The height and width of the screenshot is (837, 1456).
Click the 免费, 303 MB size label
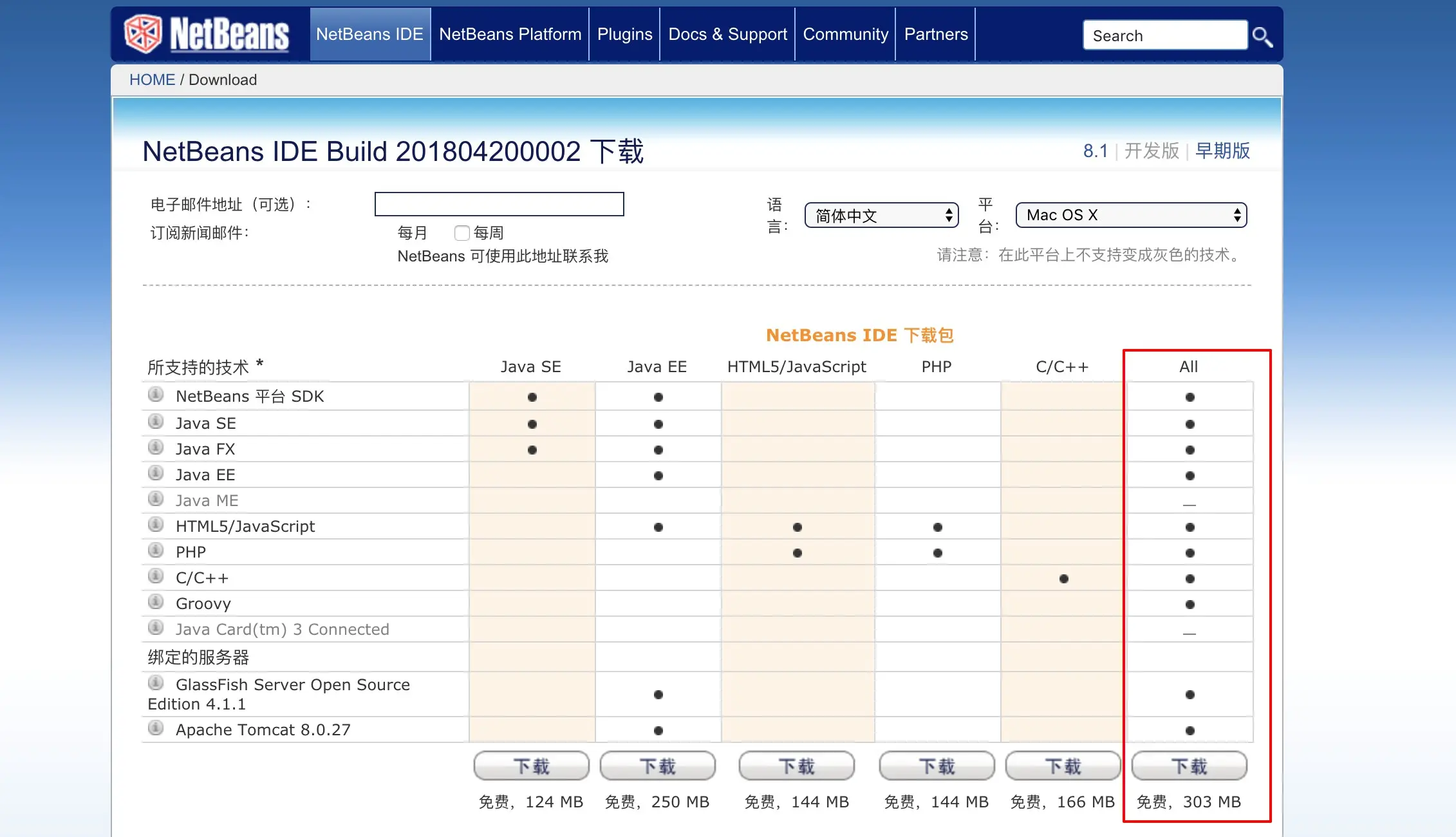tap(1189, 802)
